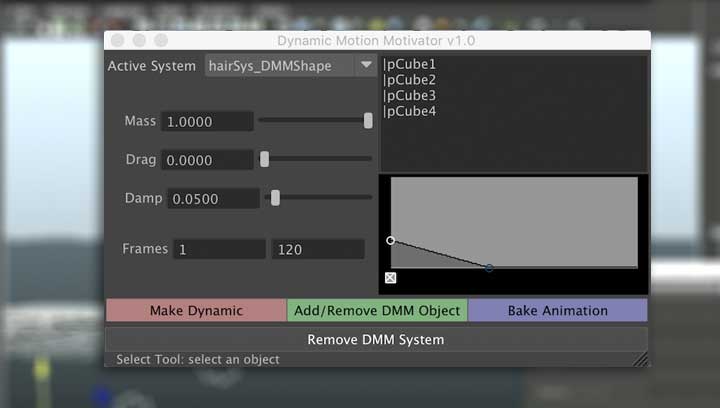Click the Drag value input field
The height and width of the screenshot is (408, 720).
coord(207,160)
